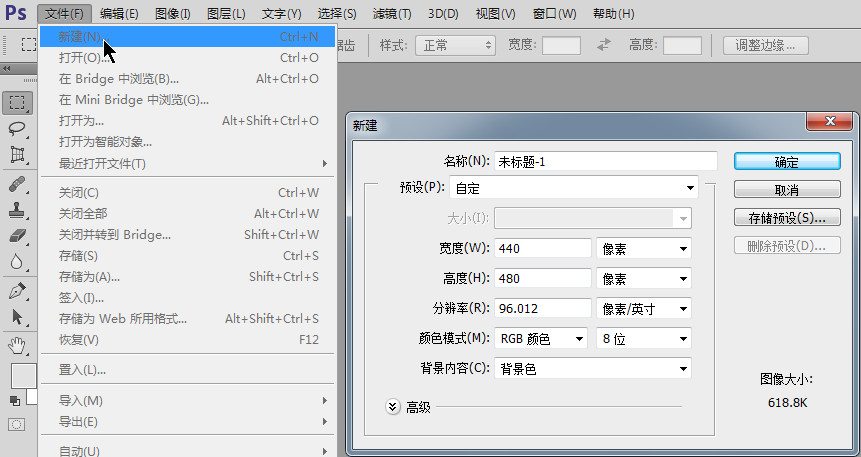Select the Rectangular Marquee tool in the toolbox
Image resolution: width=861 pixels, height=457 pixels.
(x=17, y=103)
